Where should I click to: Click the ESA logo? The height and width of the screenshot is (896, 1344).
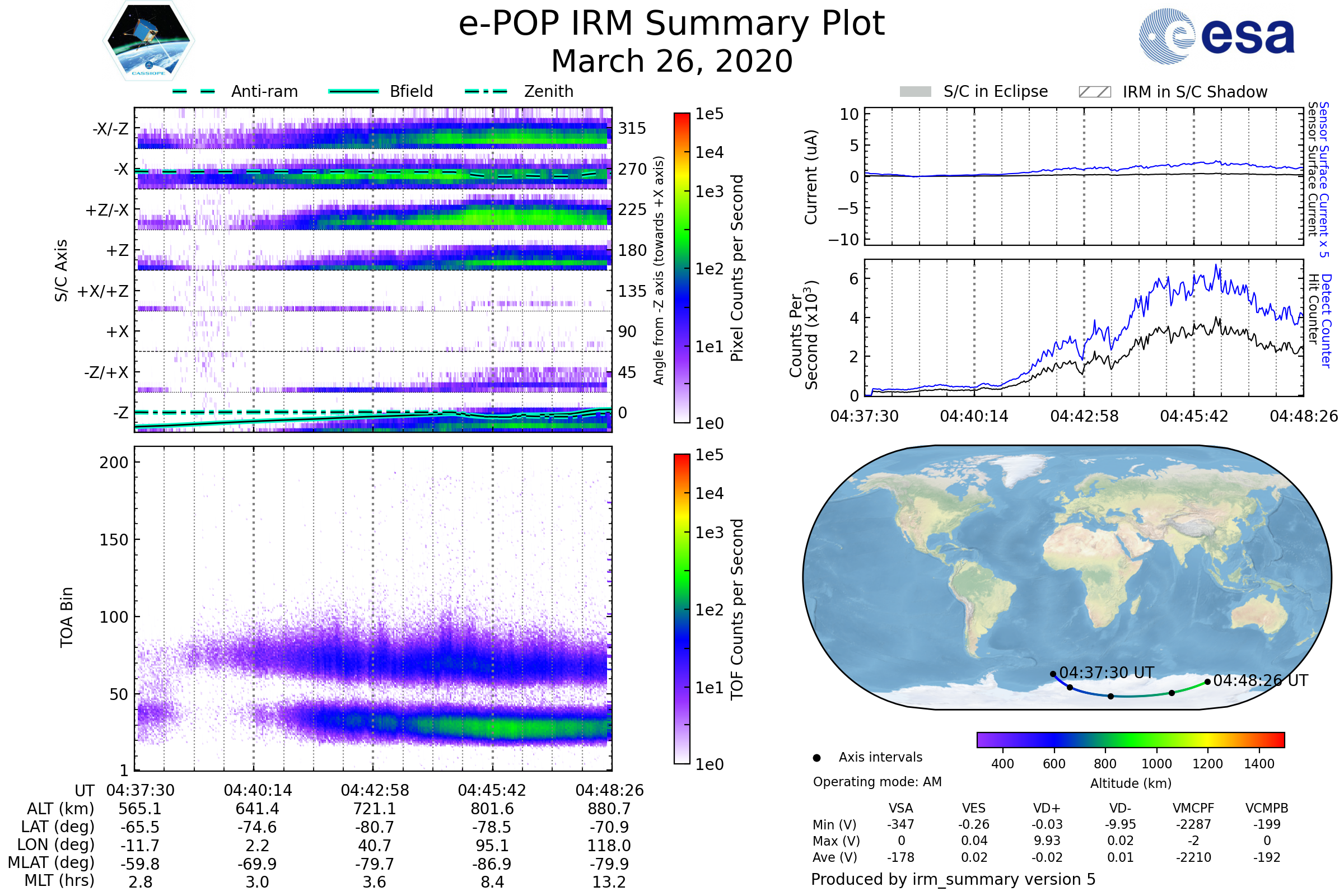point(1216,36)
